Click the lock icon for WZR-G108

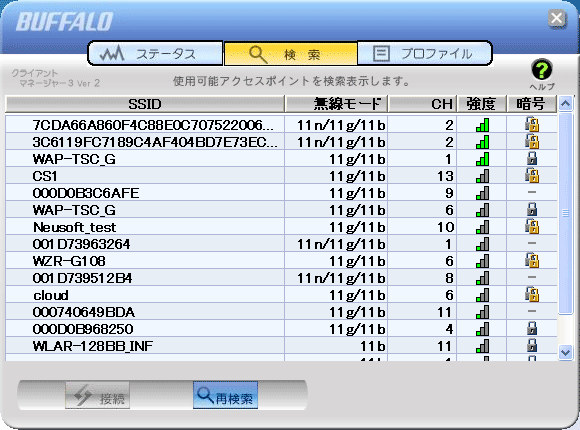(x=532, y=261)
